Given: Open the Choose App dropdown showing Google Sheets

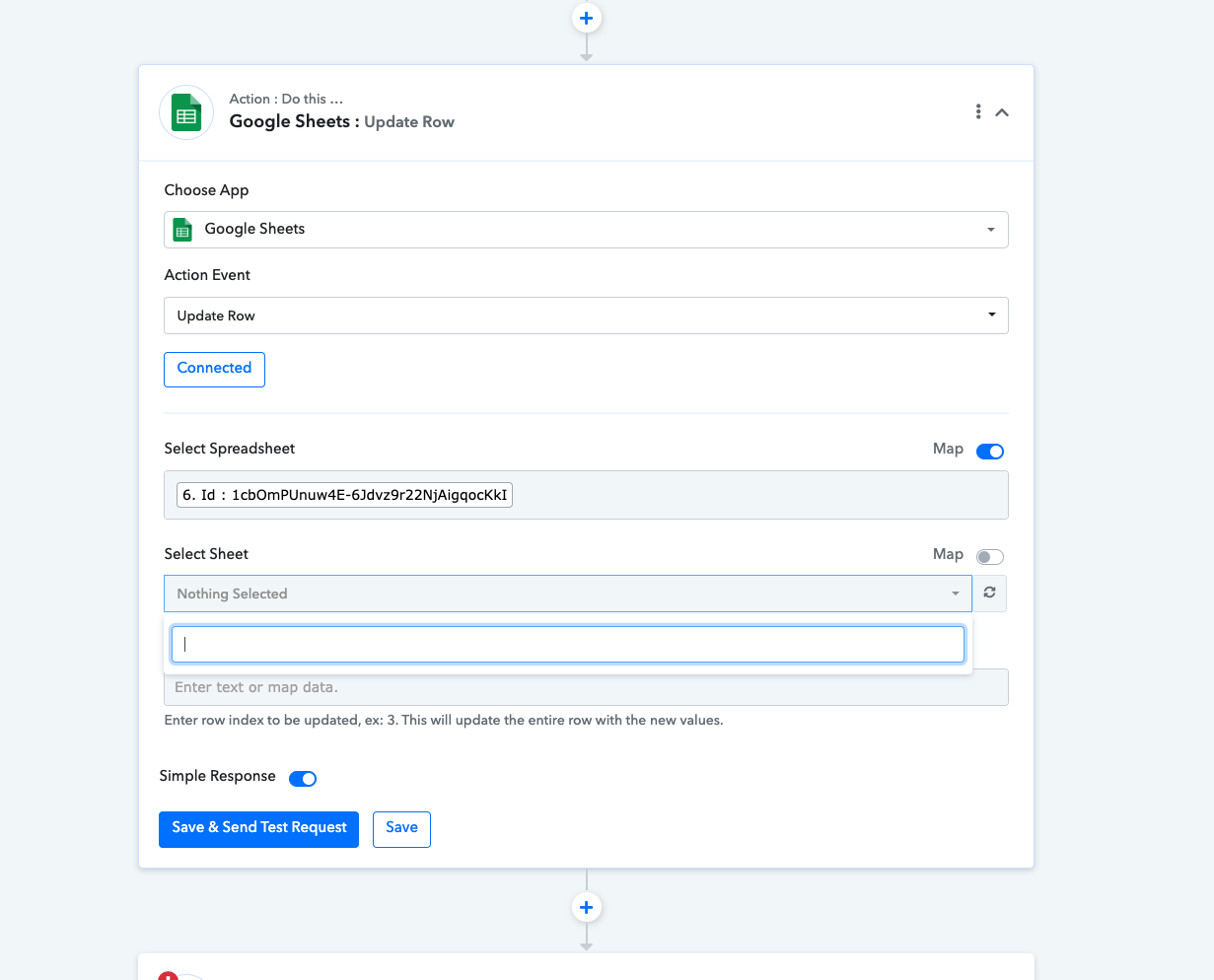Looking at the screenshot, I should click(586, 230).
